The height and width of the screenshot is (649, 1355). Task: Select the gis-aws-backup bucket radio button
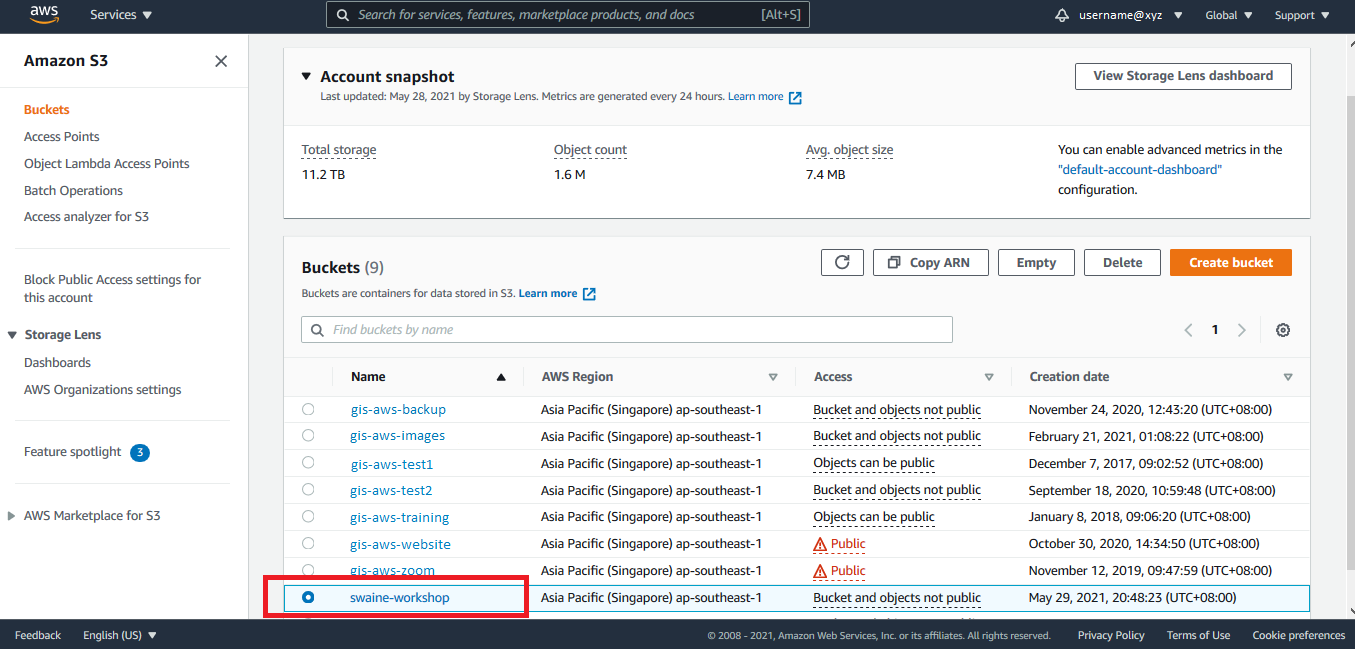tap(308, 409)
